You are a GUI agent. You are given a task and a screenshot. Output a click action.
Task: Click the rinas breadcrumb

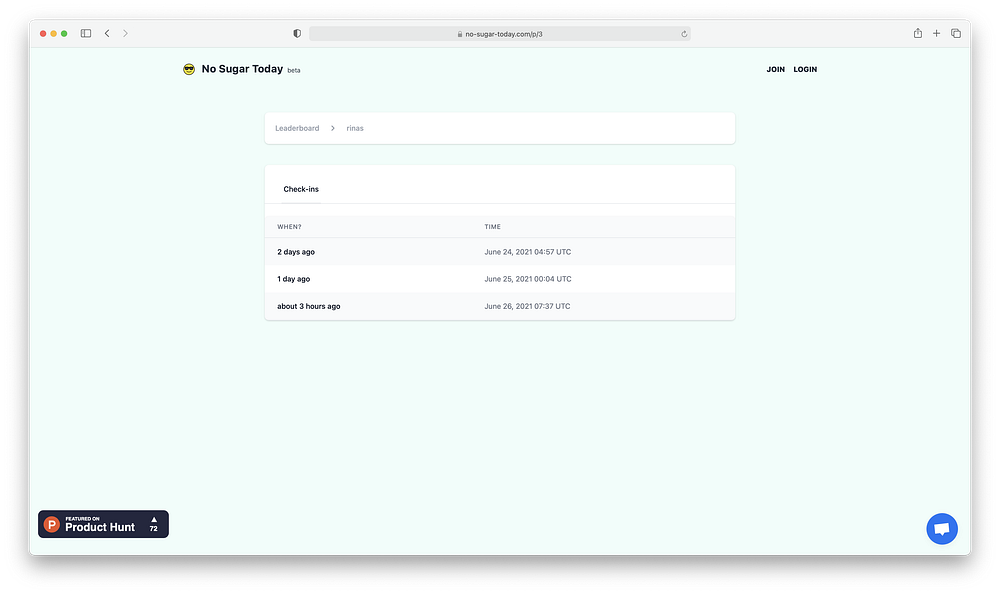pos(355,128)
